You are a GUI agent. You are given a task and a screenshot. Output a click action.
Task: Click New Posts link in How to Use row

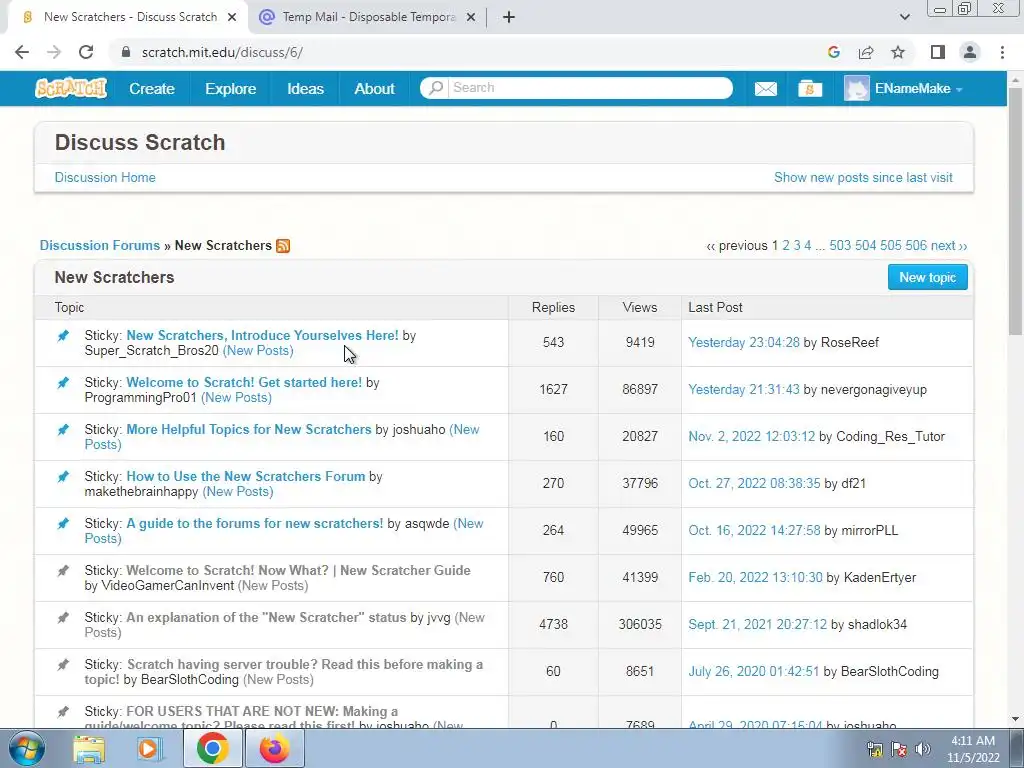[238, 491]
